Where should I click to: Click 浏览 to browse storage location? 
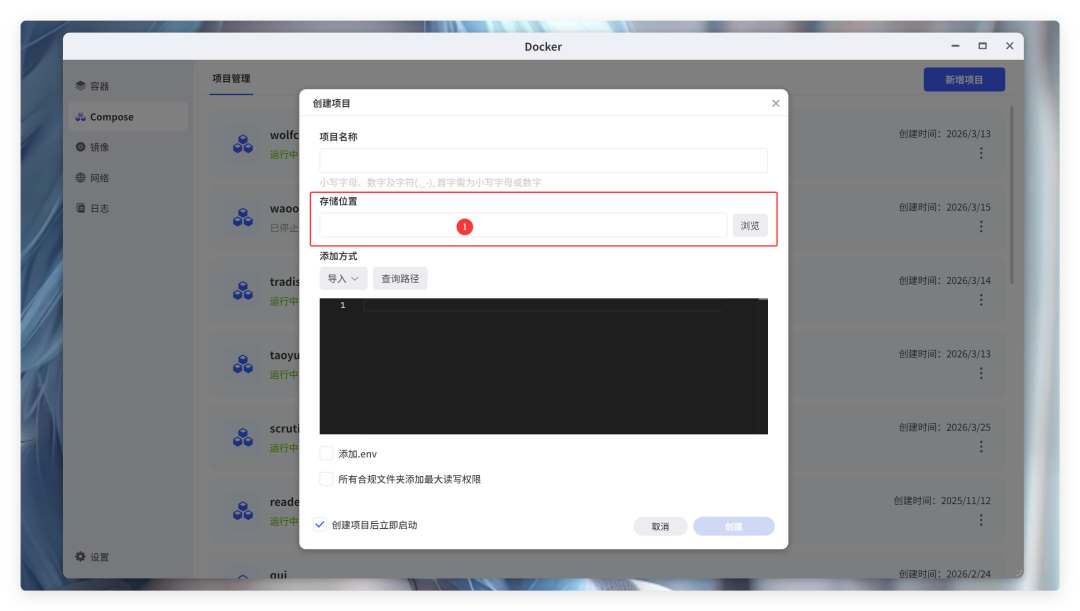(x=749, y=225)
